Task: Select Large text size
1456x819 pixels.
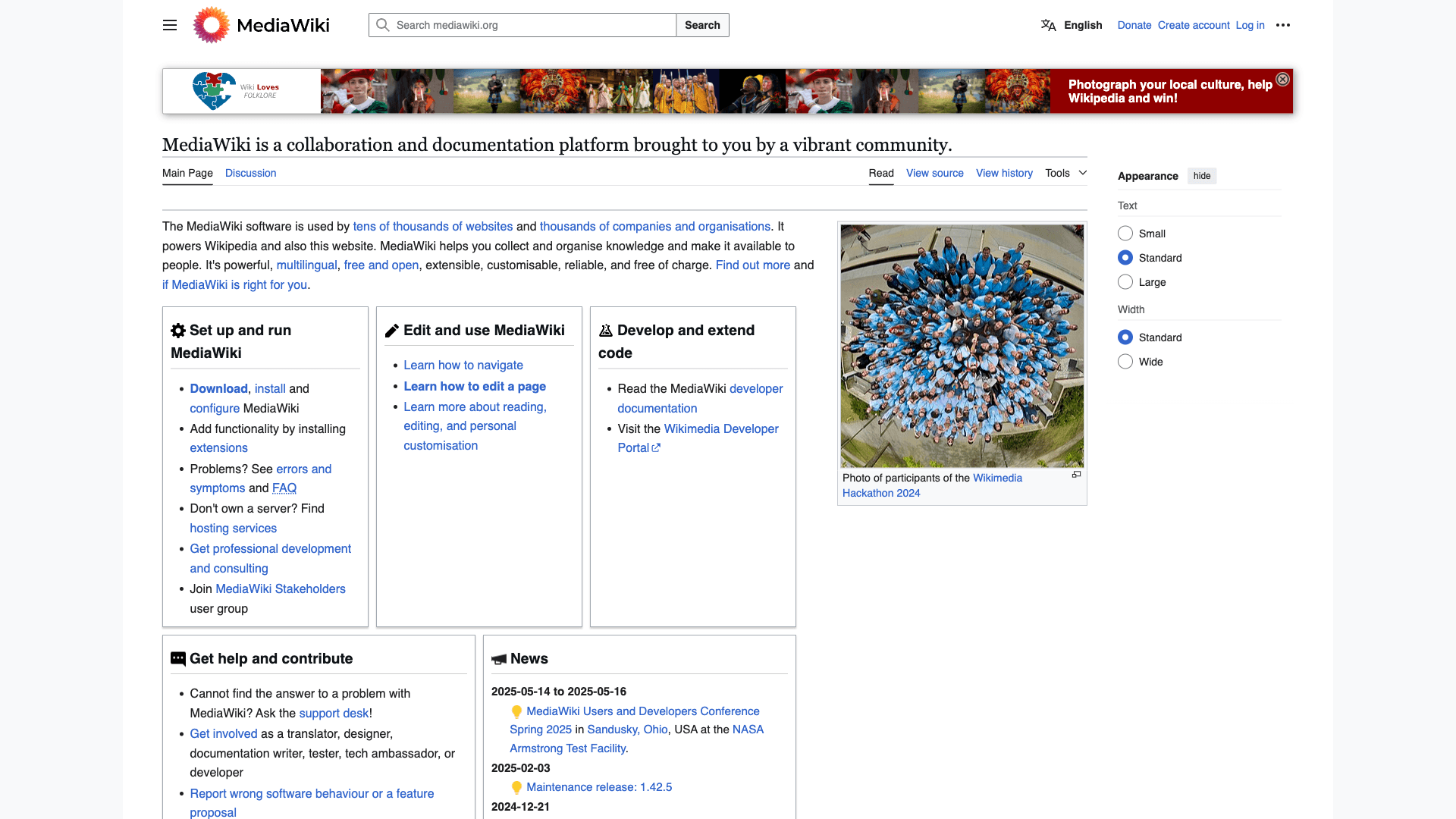Action: coord(1125,282)
